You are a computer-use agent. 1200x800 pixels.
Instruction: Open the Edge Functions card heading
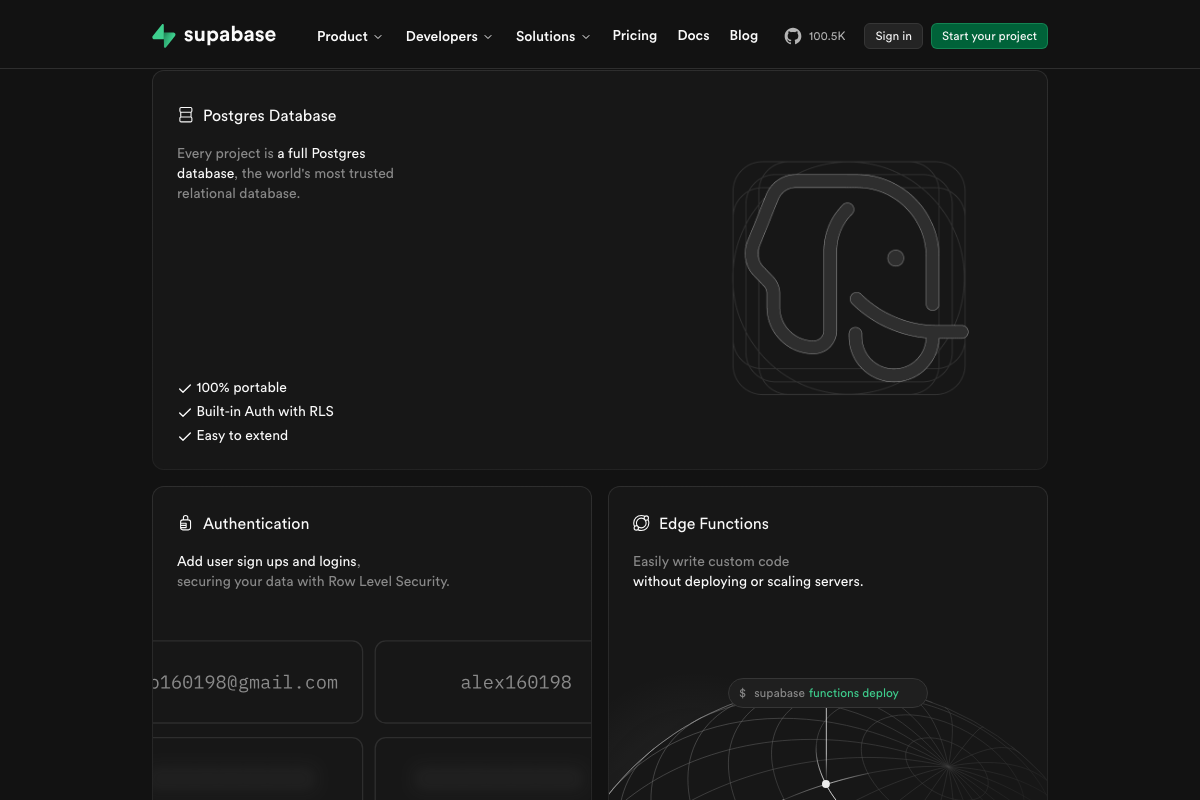714,523
